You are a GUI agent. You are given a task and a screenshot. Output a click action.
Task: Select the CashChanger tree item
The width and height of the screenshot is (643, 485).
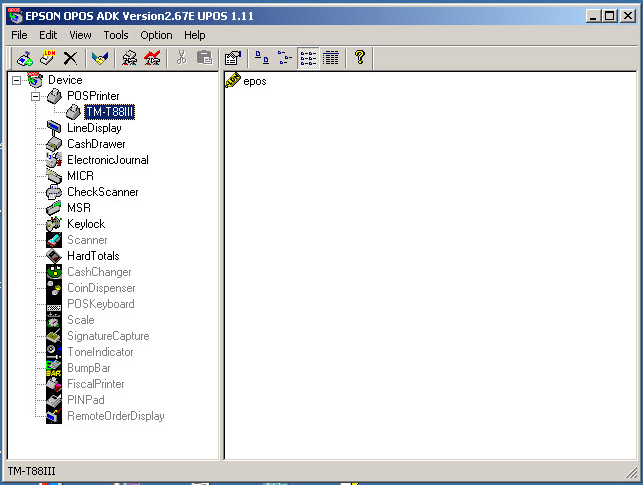[x=99, y=272]
